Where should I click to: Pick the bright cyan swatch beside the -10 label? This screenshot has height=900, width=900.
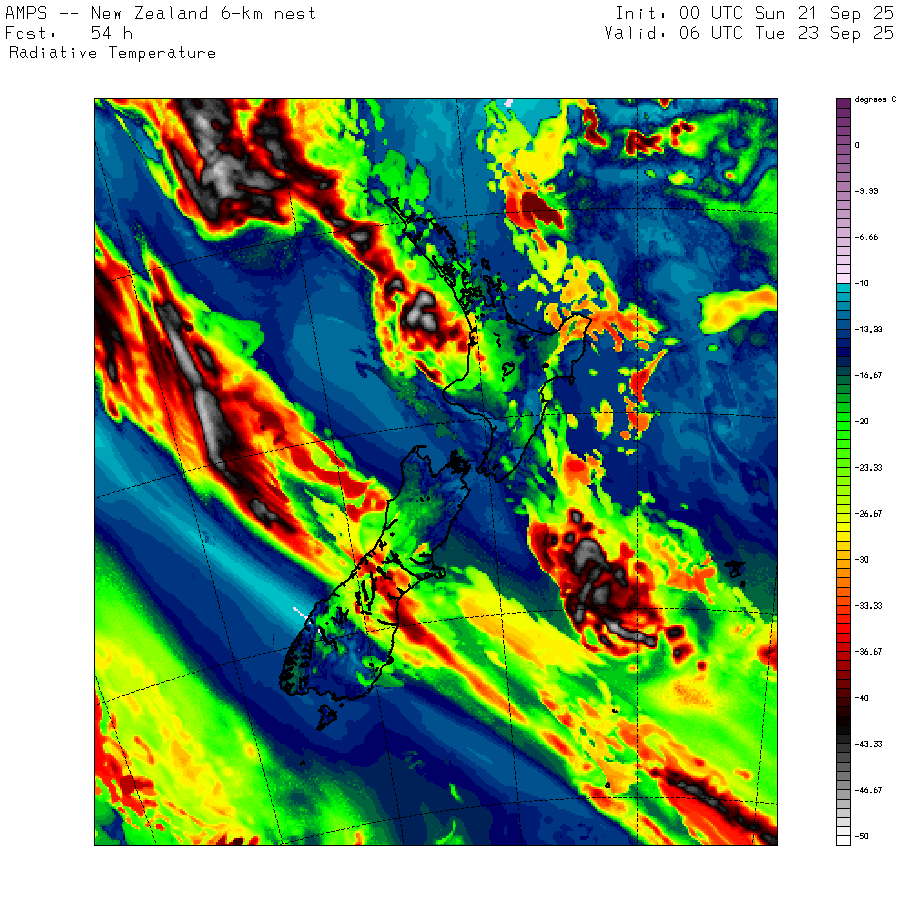tap(843, 288)
